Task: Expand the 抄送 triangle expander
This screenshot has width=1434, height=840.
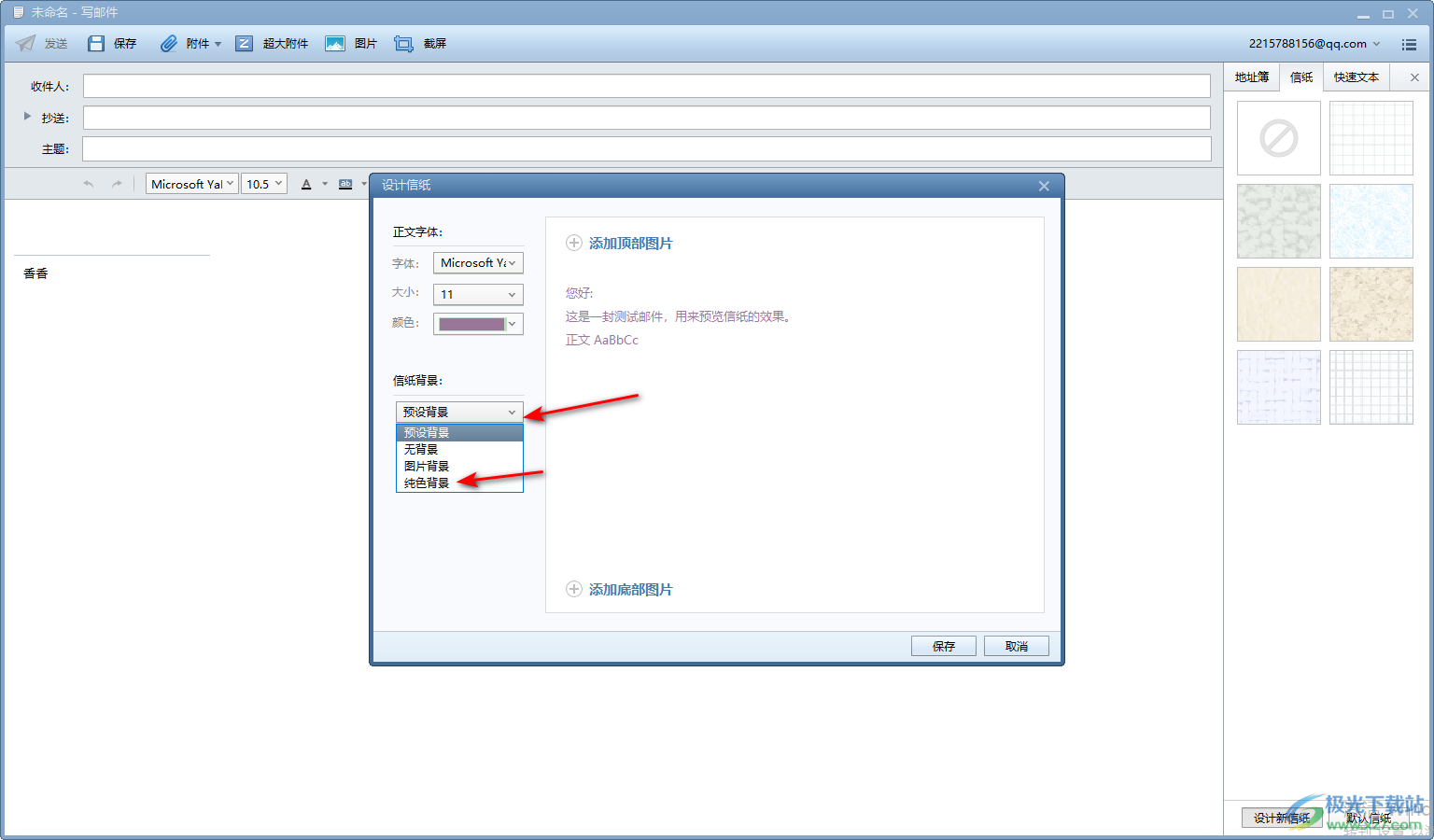Action: [27, 117]
